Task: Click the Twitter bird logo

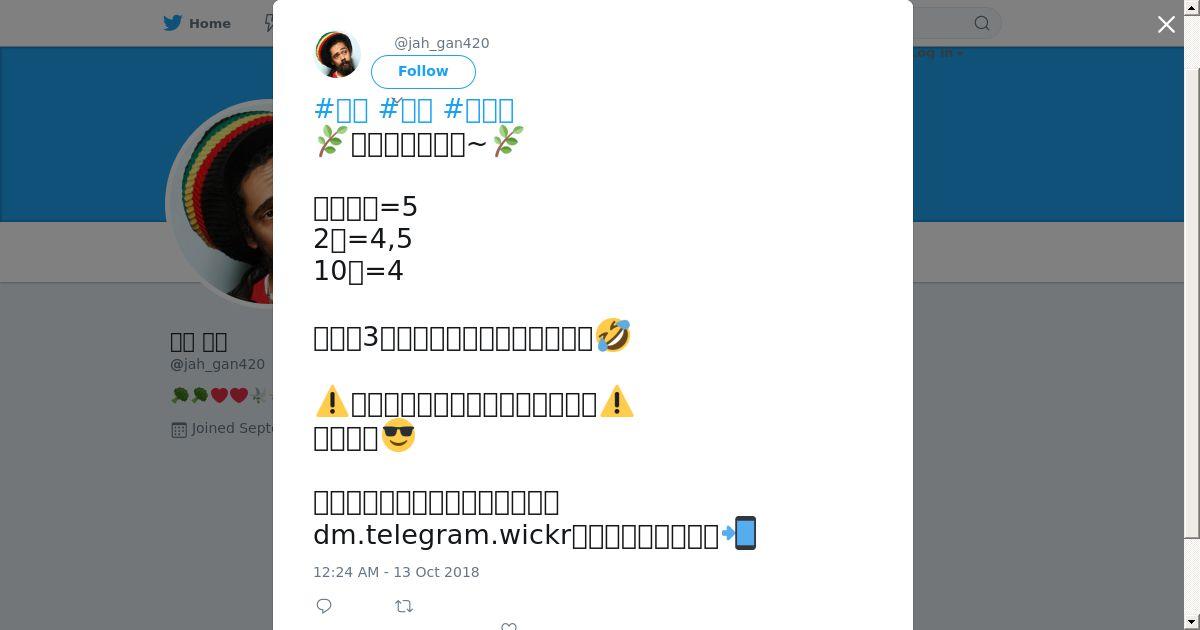Action: click(x=173, y=23)
